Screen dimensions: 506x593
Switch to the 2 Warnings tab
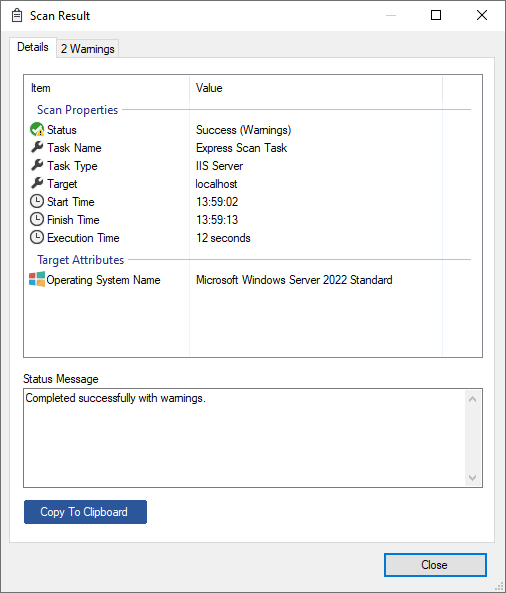tap(88, 49)
